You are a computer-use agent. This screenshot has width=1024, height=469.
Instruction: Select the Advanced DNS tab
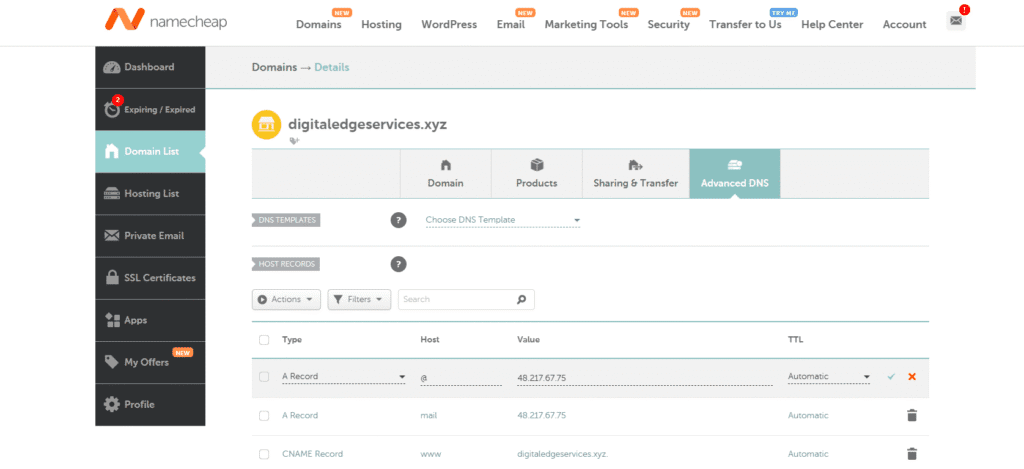pos(735,174)
